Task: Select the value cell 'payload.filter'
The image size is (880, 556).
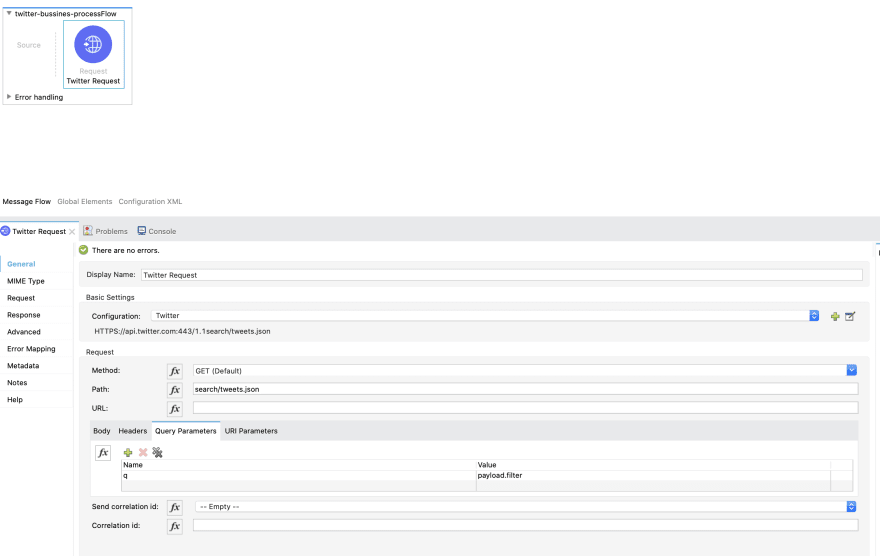Action: [653, 475]
